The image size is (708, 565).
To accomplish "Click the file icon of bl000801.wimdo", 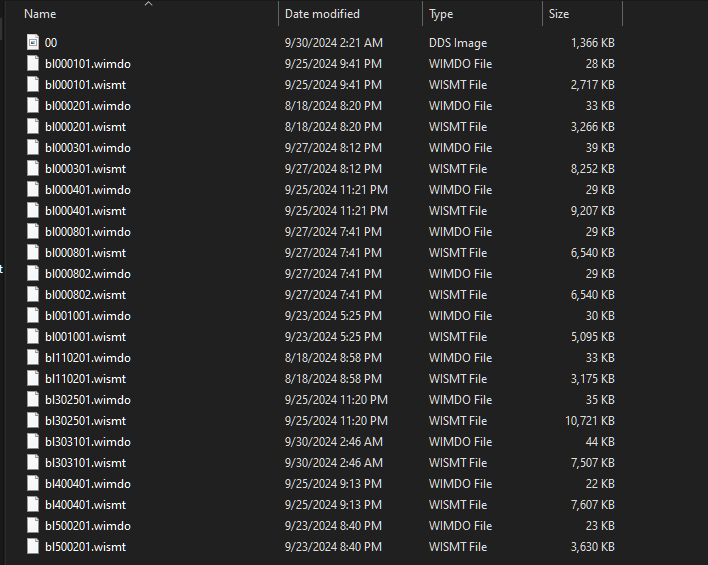I will (33, 232).
